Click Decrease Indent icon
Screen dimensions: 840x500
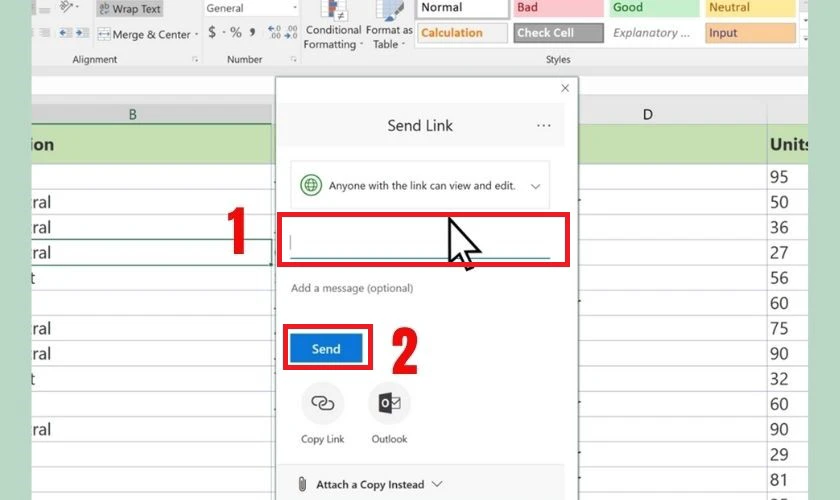65,33
